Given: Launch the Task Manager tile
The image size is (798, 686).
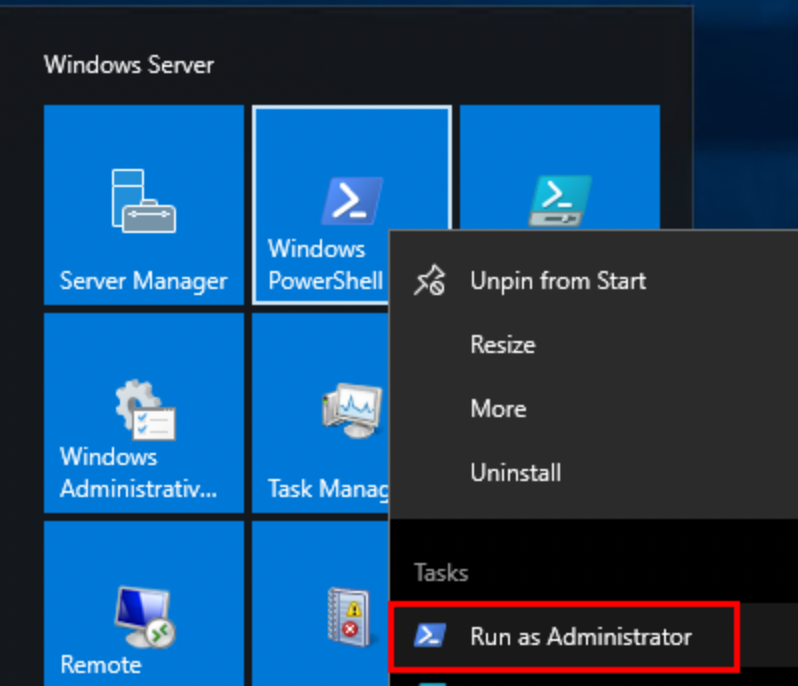Looking at the screenshot, I should [321, 413].
